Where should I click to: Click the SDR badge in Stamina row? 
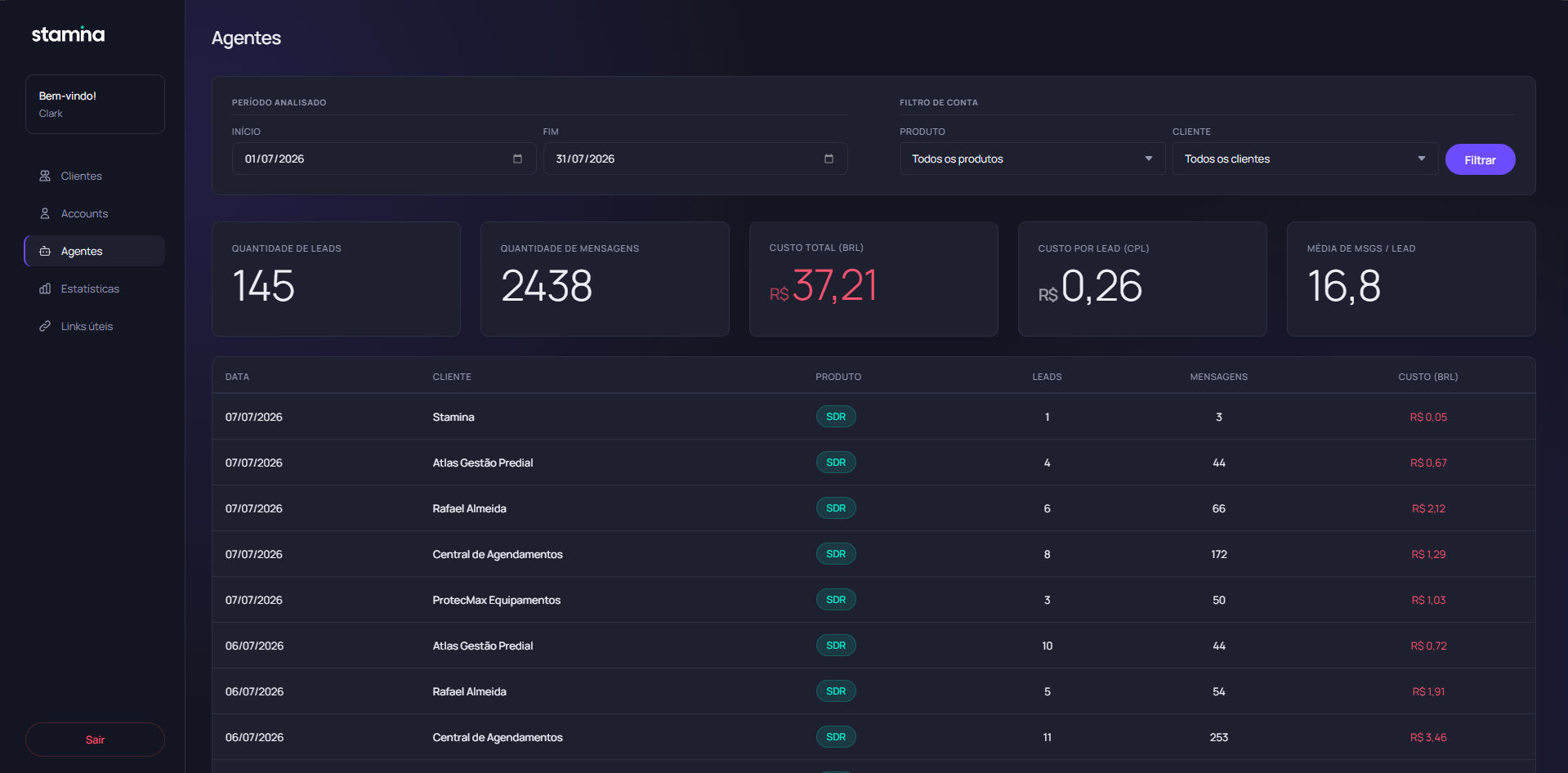836,417
